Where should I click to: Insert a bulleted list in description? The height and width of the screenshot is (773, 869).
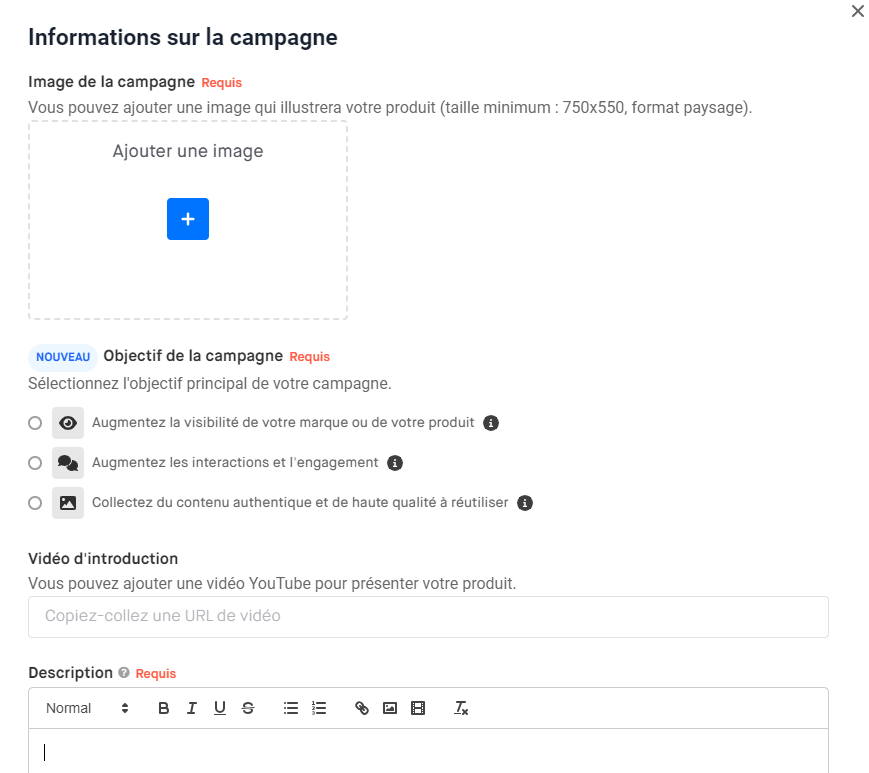[291, 708]
